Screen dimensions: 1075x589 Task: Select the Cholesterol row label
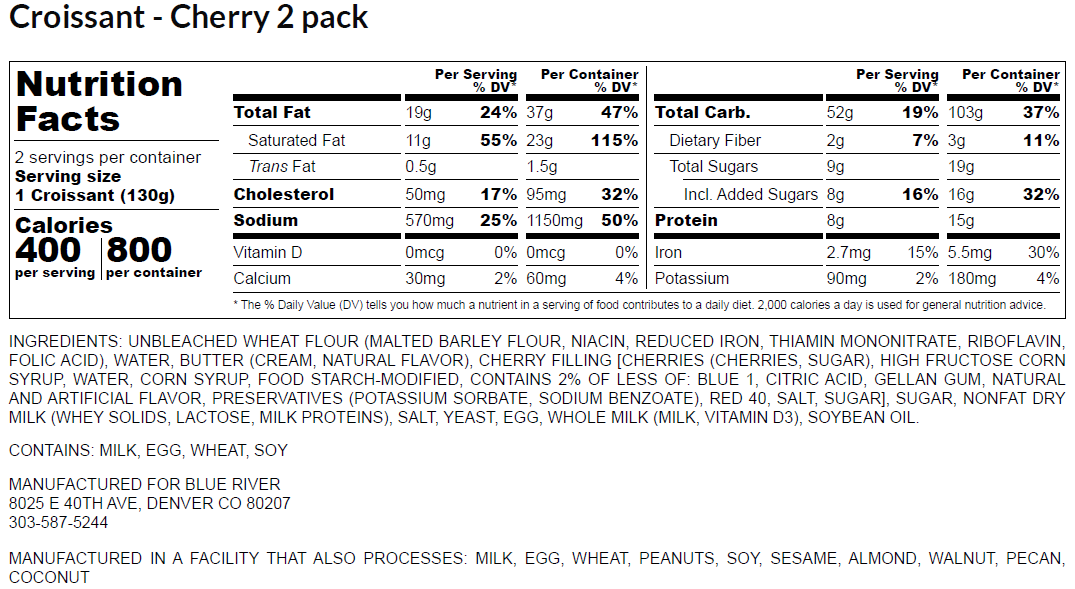coord(284,194)
